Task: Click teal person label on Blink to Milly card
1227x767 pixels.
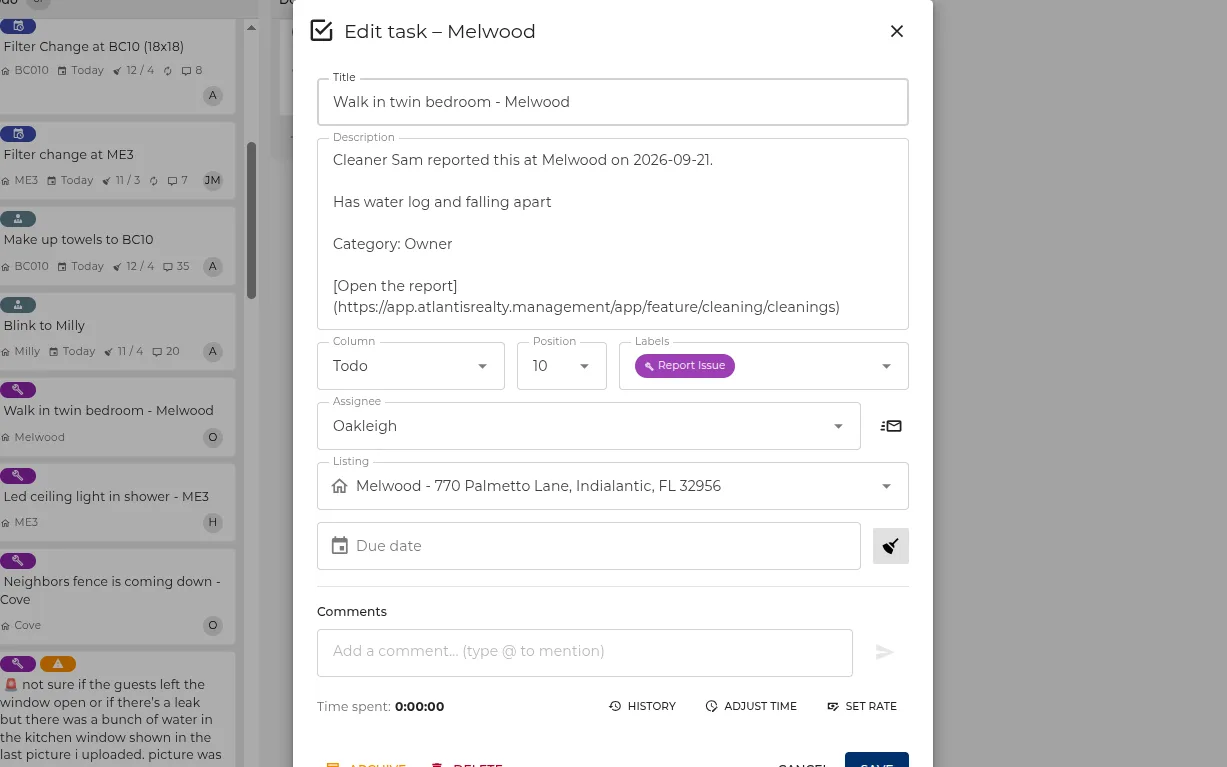Action: point(18,304)
